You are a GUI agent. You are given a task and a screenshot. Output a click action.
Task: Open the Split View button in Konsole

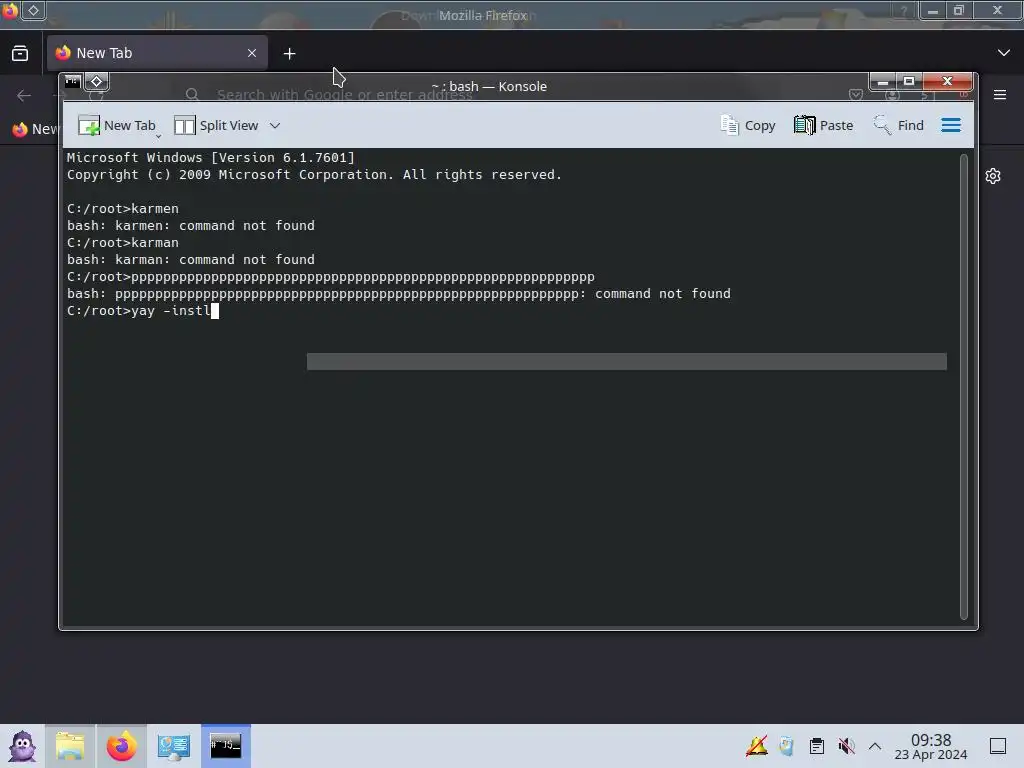216,125
